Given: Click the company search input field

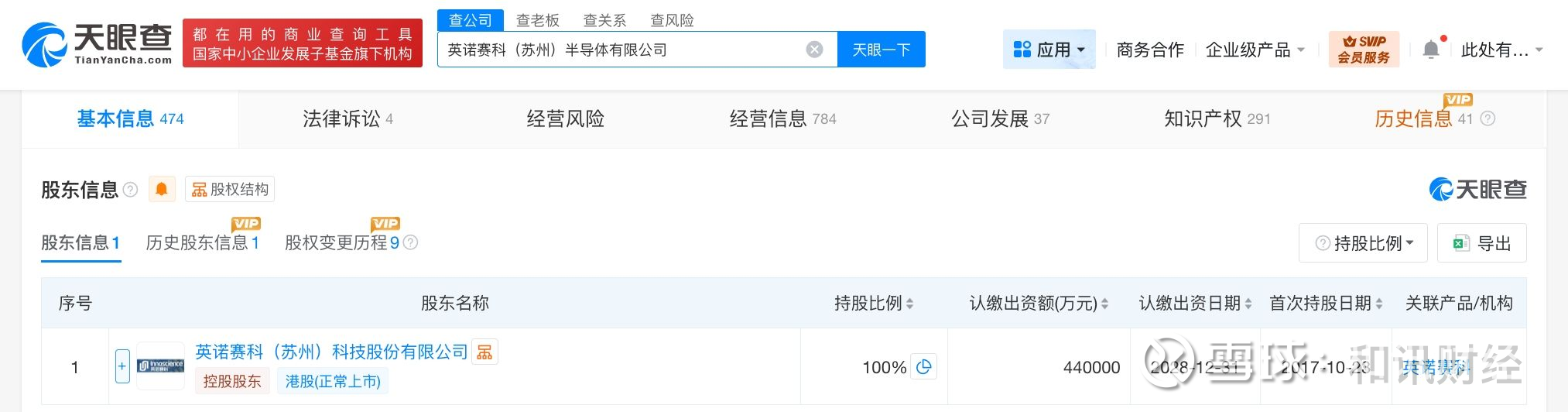Looking at the screenshot, I should pyautogui.click(x=619, y=50).
